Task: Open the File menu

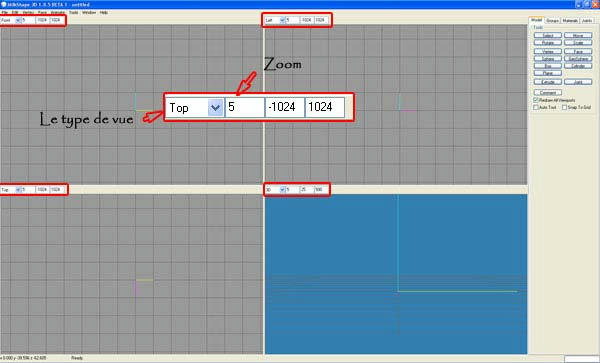Action: pyautogui.click(x=5, y=13)
